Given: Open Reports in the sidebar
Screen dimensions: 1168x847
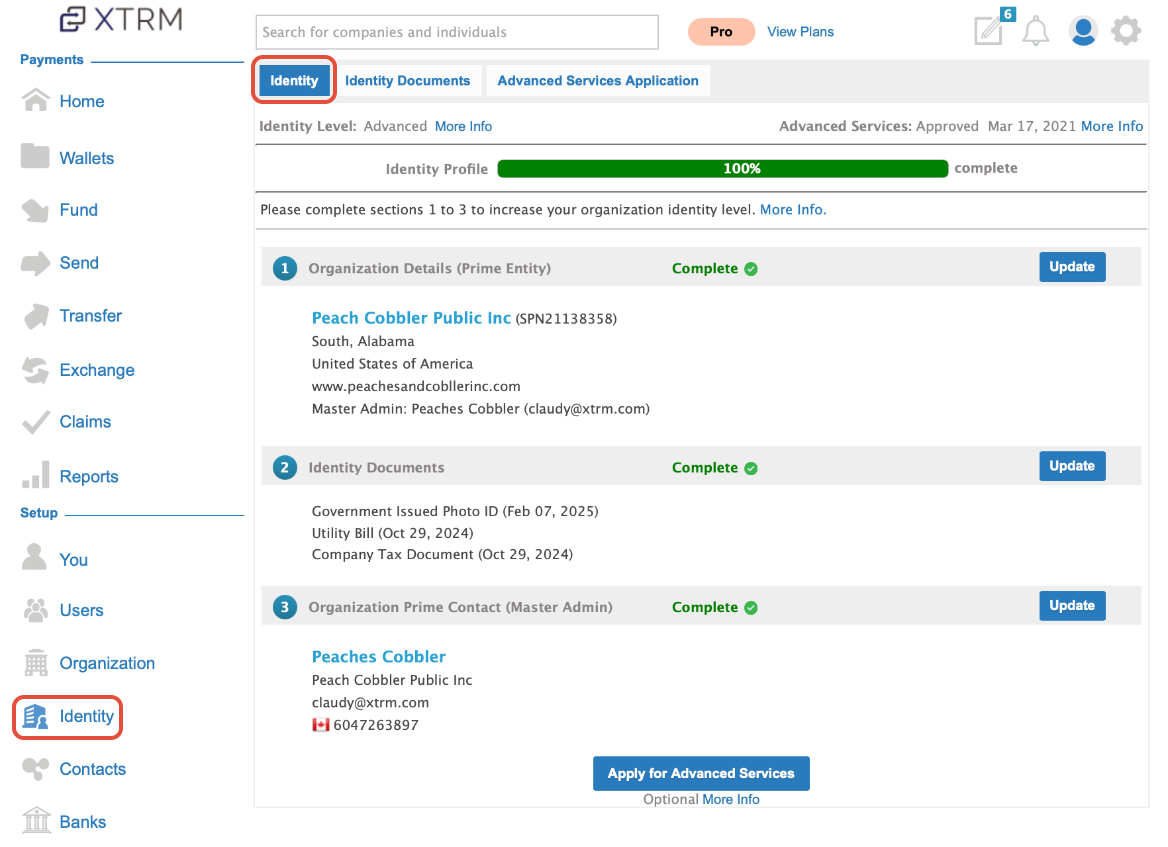Looking at the screenshot, I should (x=89, y=476).
